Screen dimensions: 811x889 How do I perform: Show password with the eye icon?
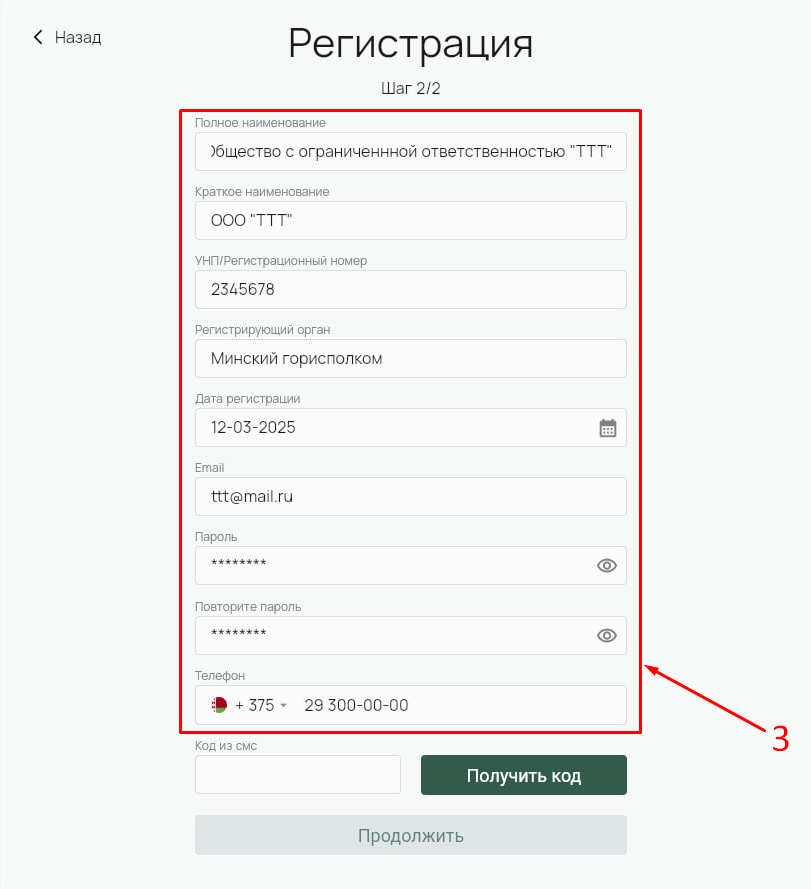click(606, 566)
